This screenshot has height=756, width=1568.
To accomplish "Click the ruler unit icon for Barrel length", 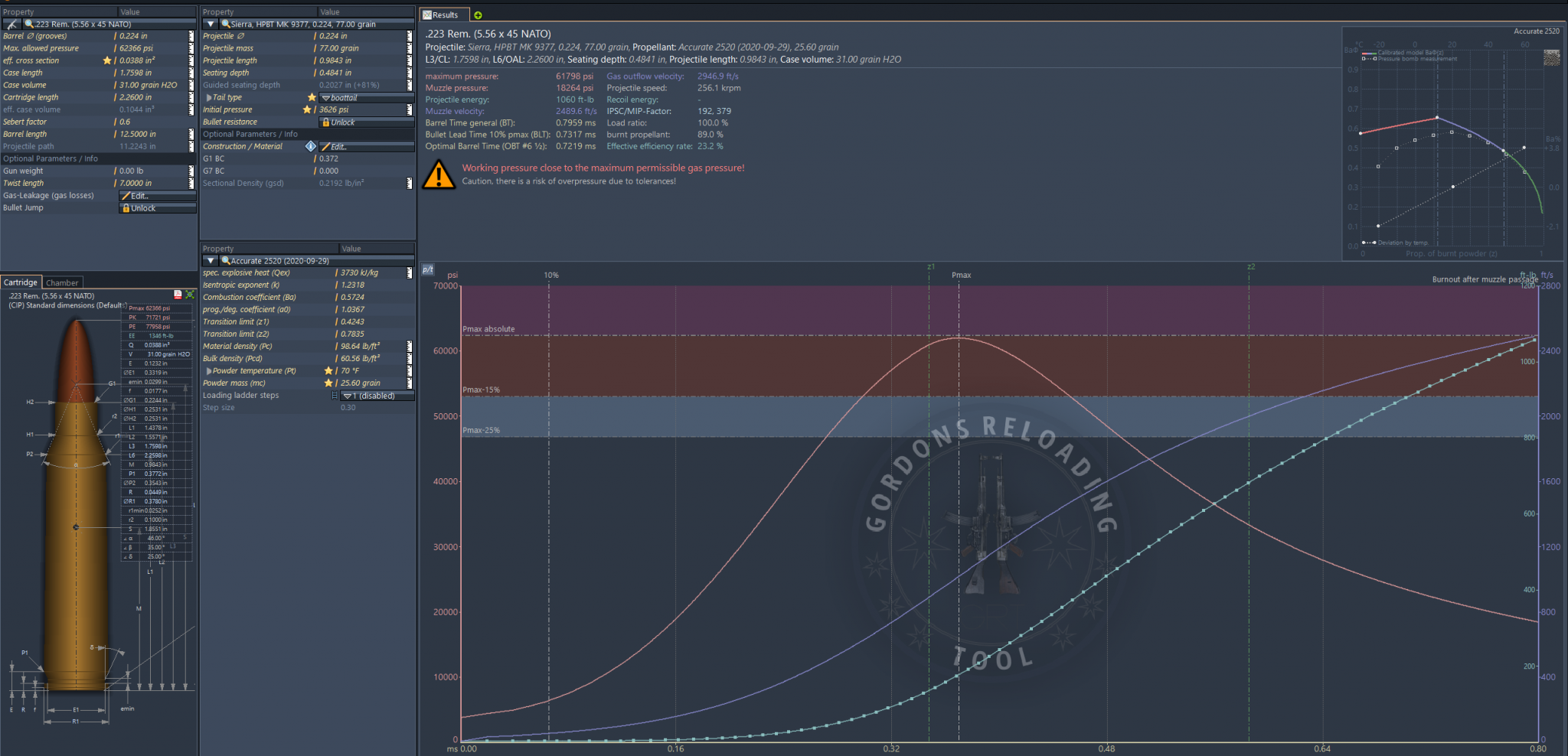I will (191, 134).
